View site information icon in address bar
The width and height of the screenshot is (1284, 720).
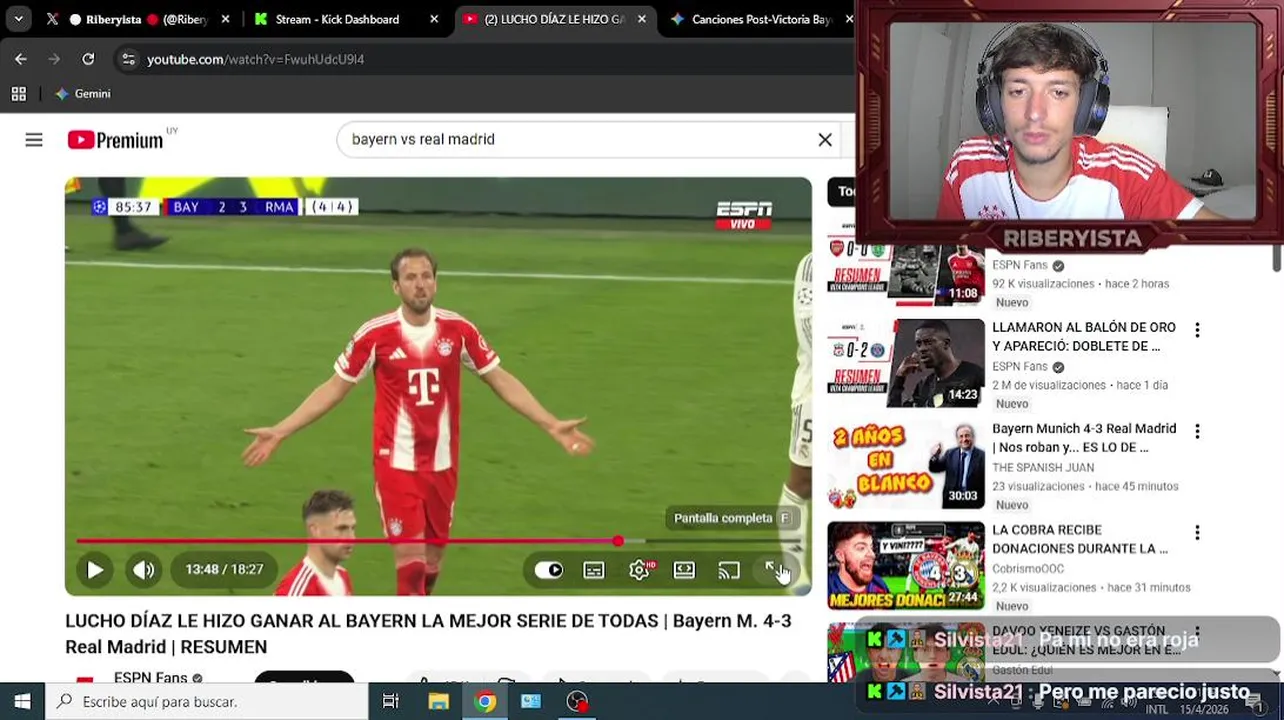coord(128,59)
